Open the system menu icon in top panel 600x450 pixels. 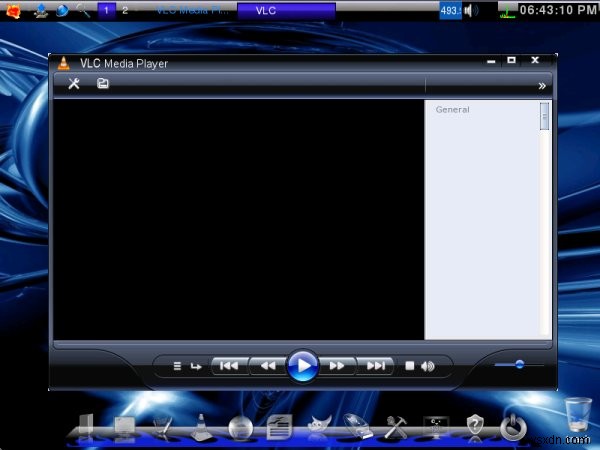pyautogui.click(x=13, y=10)
